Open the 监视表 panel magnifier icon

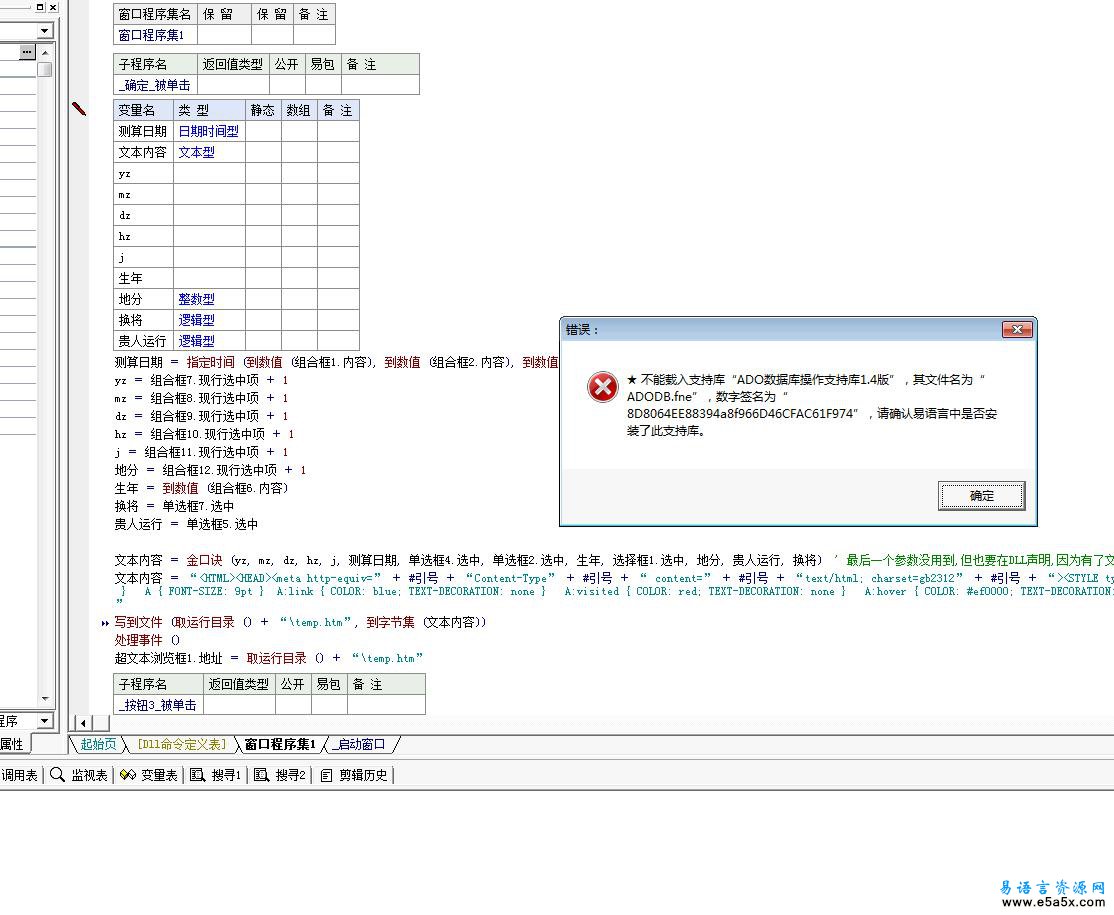[x=58, y=775]
